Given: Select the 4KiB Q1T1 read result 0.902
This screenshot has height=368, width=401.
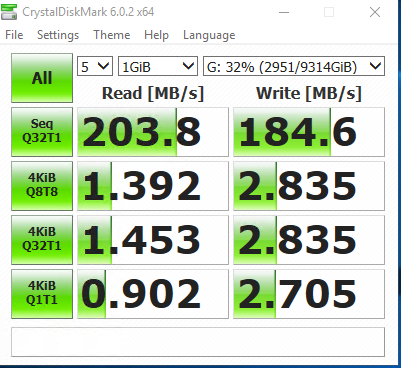Looking at the screenshot, I should 153,294.
